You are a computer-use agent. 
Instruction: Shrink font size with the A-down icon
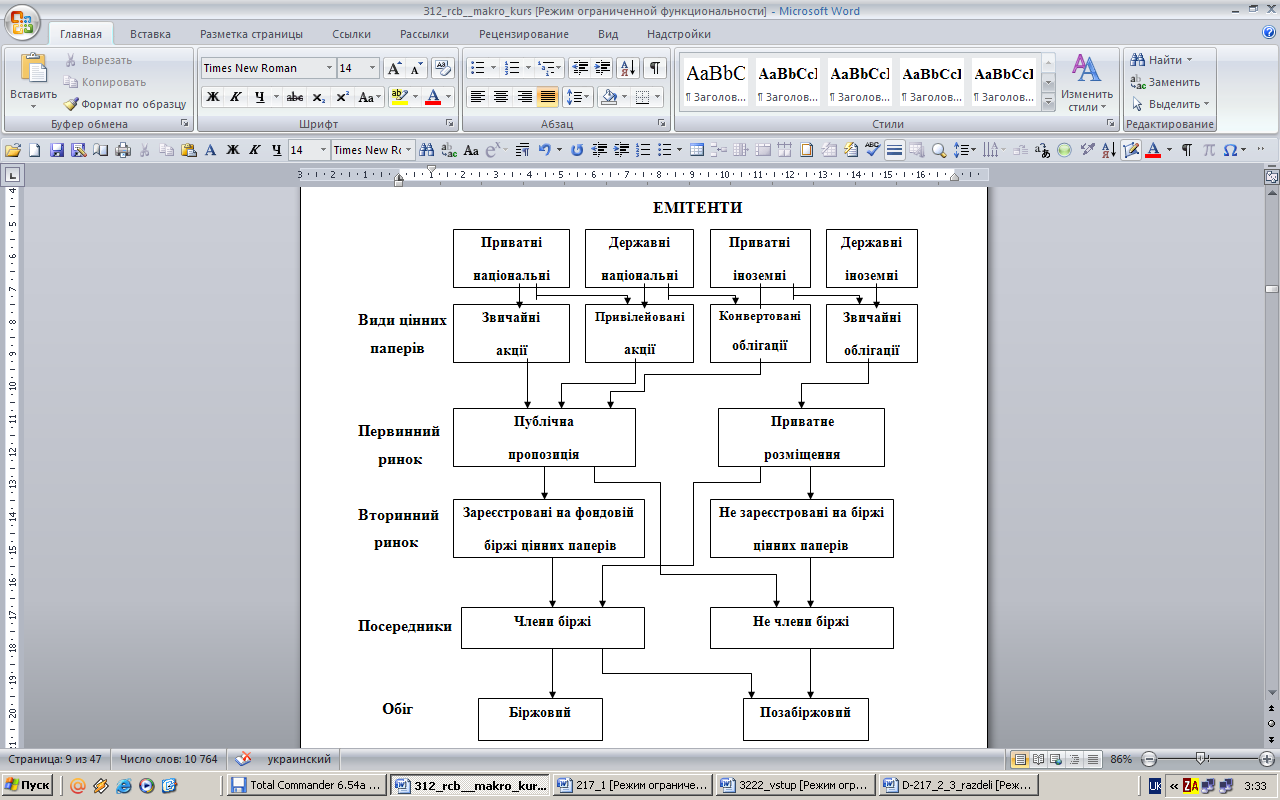[416, 68]
